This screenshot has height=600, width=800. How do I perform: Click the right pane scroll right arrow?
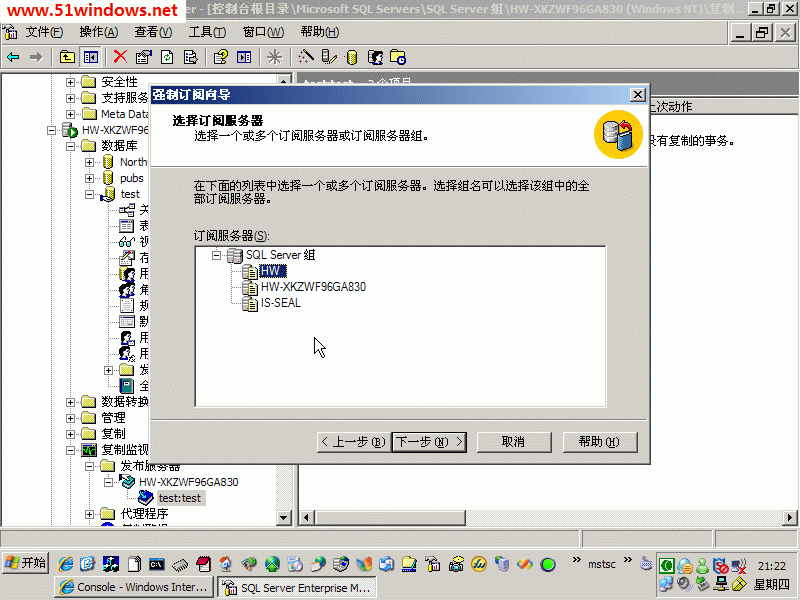pyautogui.click(x=790, y=518)
